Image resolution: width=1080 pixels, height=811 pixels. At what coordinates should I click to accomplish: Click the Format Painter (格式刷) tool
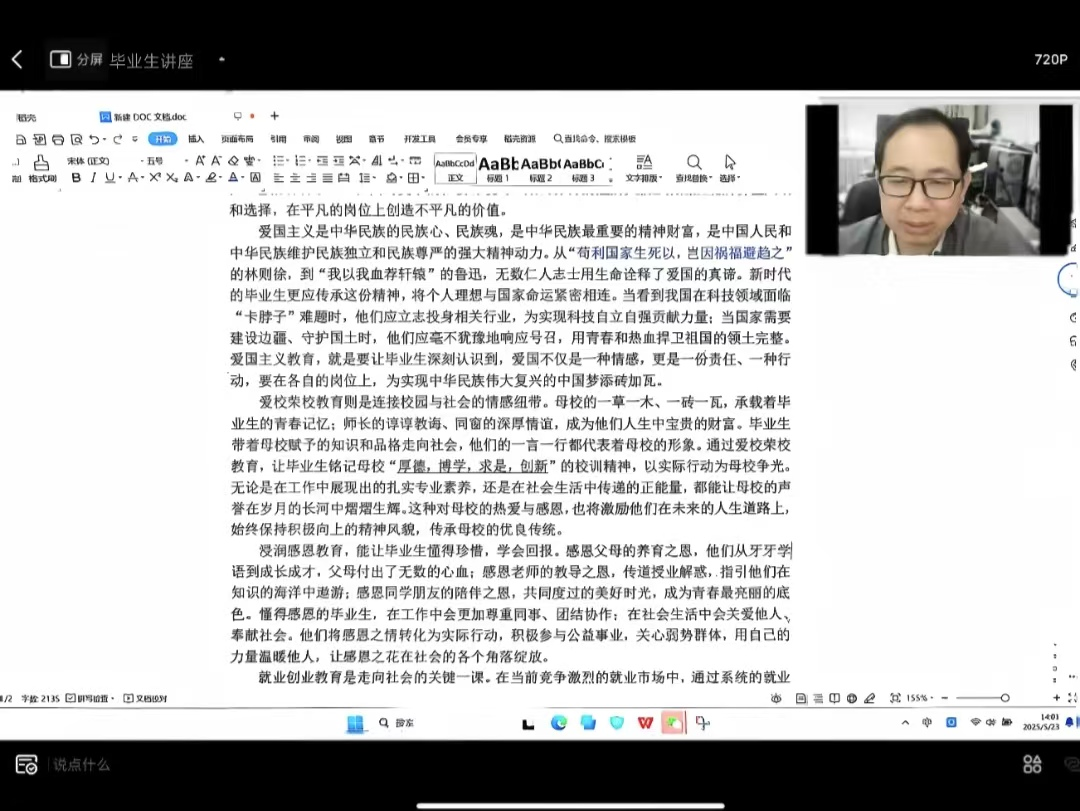click(x=42, y=170)
